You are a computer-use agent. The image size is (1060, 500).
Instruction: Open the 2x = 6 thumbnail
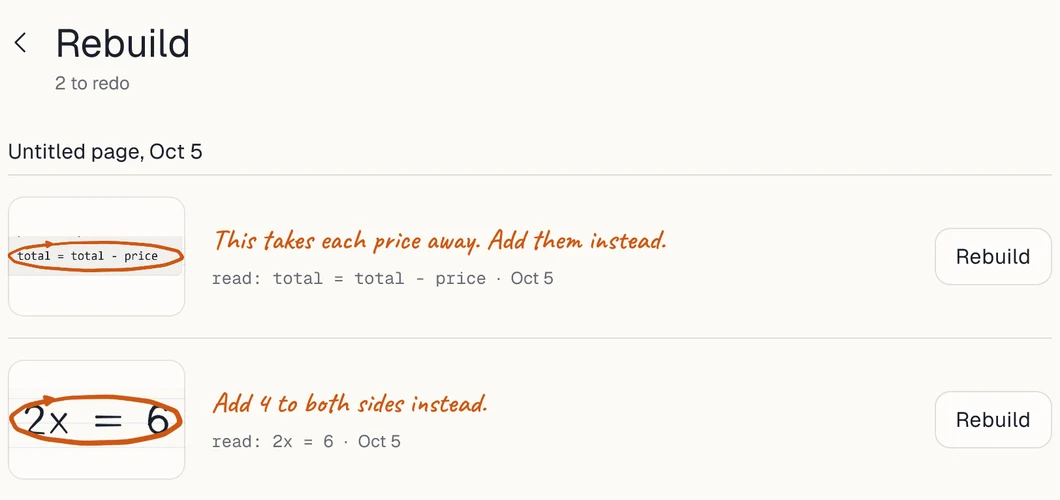click(x=97, y=420)
